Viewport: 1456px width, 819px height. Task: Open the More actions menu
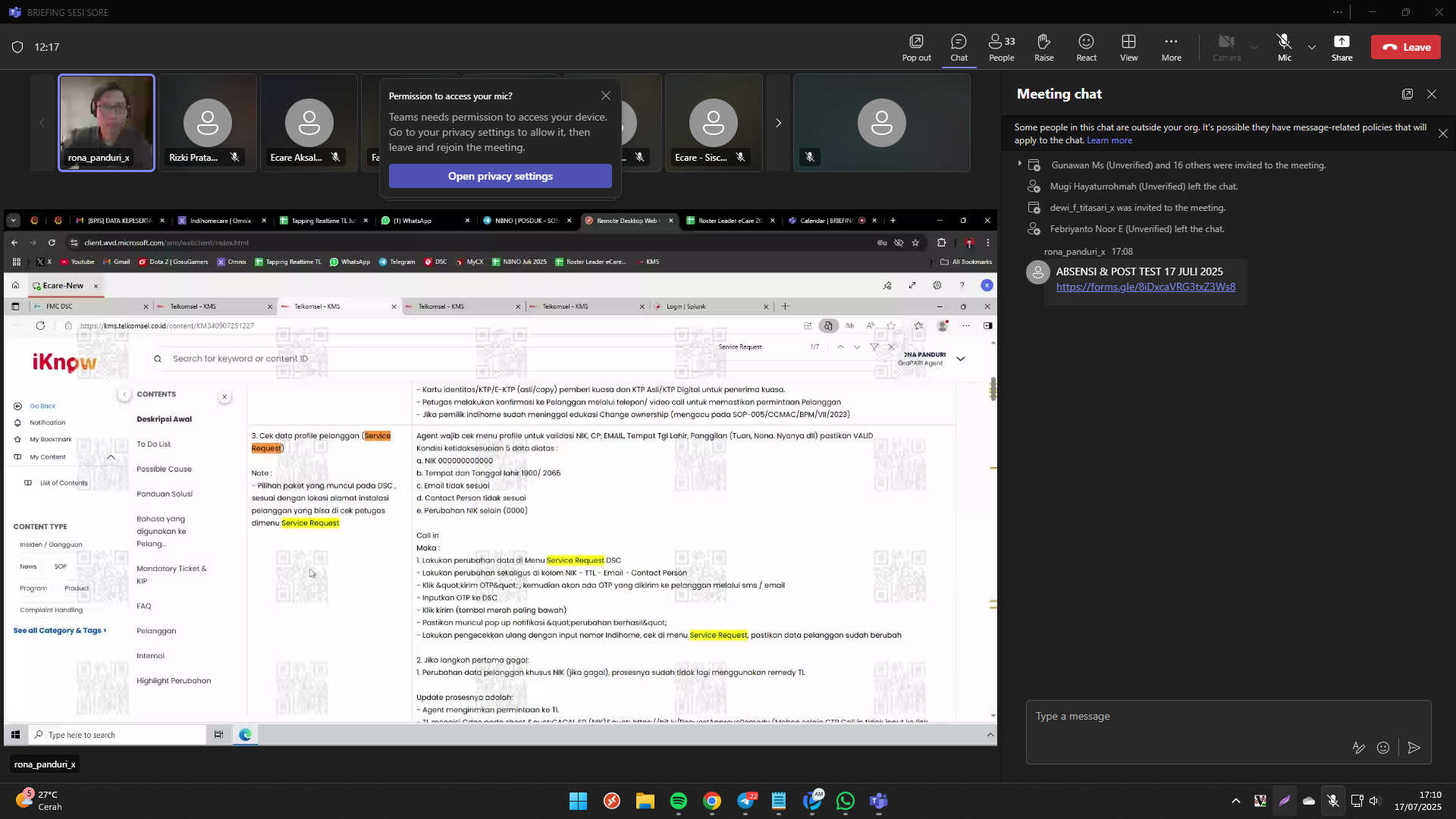click(x=1171, y=47)
